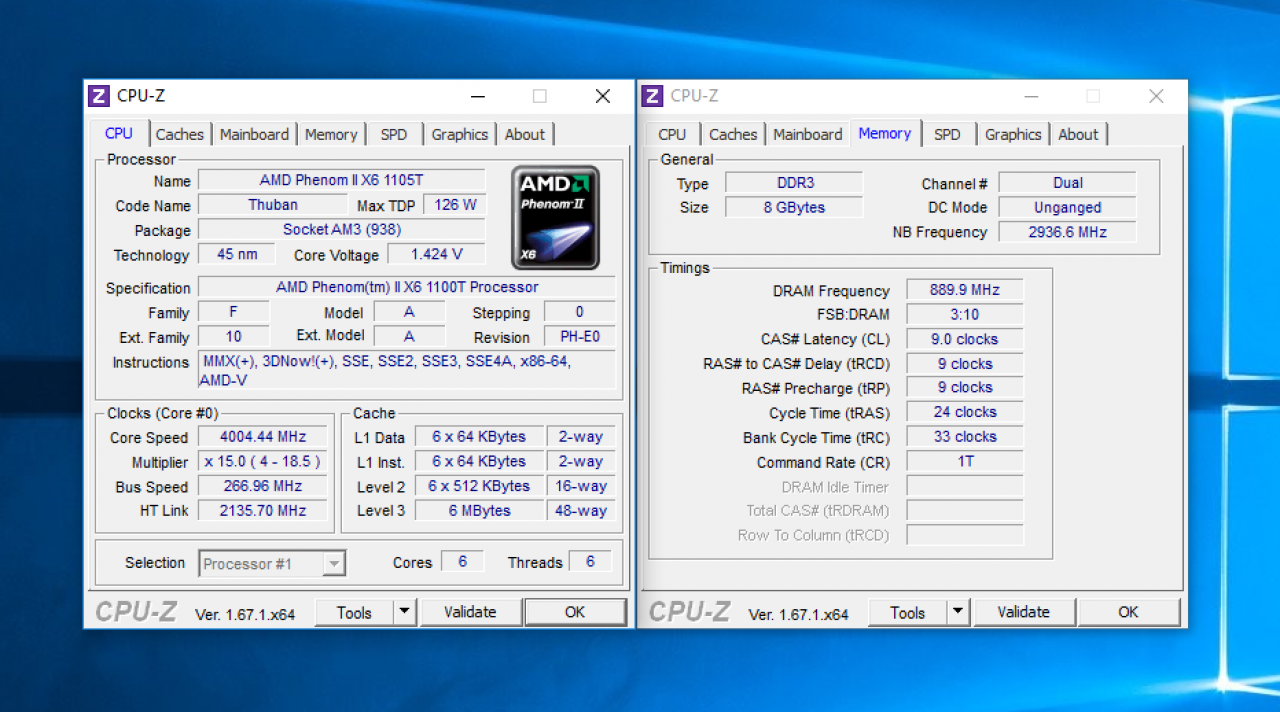Screen dimensions: 1280x712
Task: Click Tools button in right CPU-Z window
Action: point(908,613)
